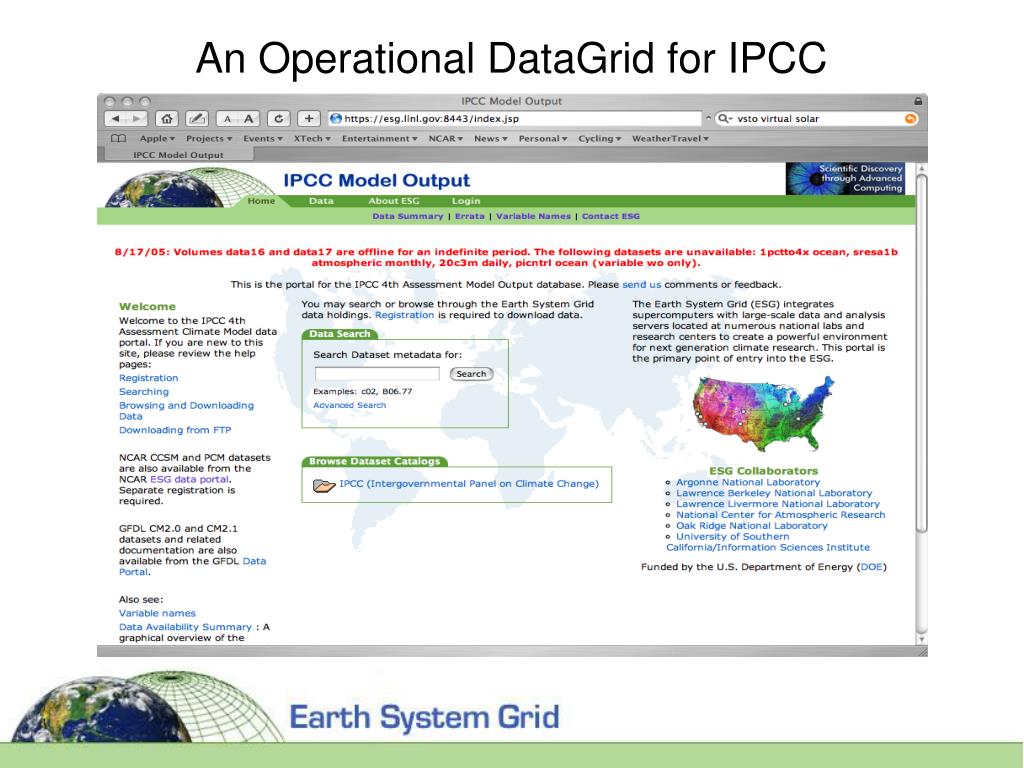Click the globe favicon in address bar

(x=336, y=119)
